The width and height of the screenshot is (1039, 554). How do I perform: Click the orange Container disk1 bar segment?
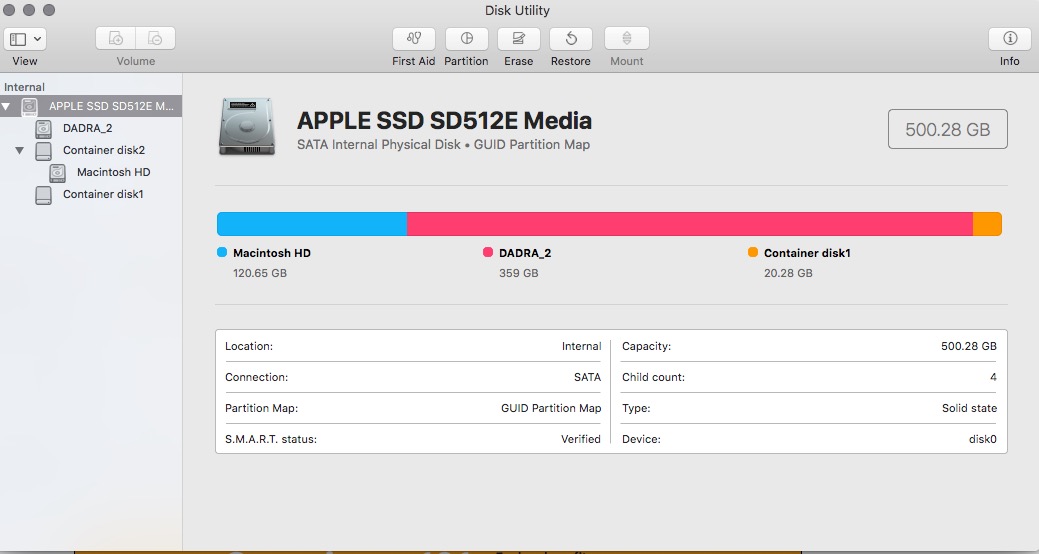point(987,224)
